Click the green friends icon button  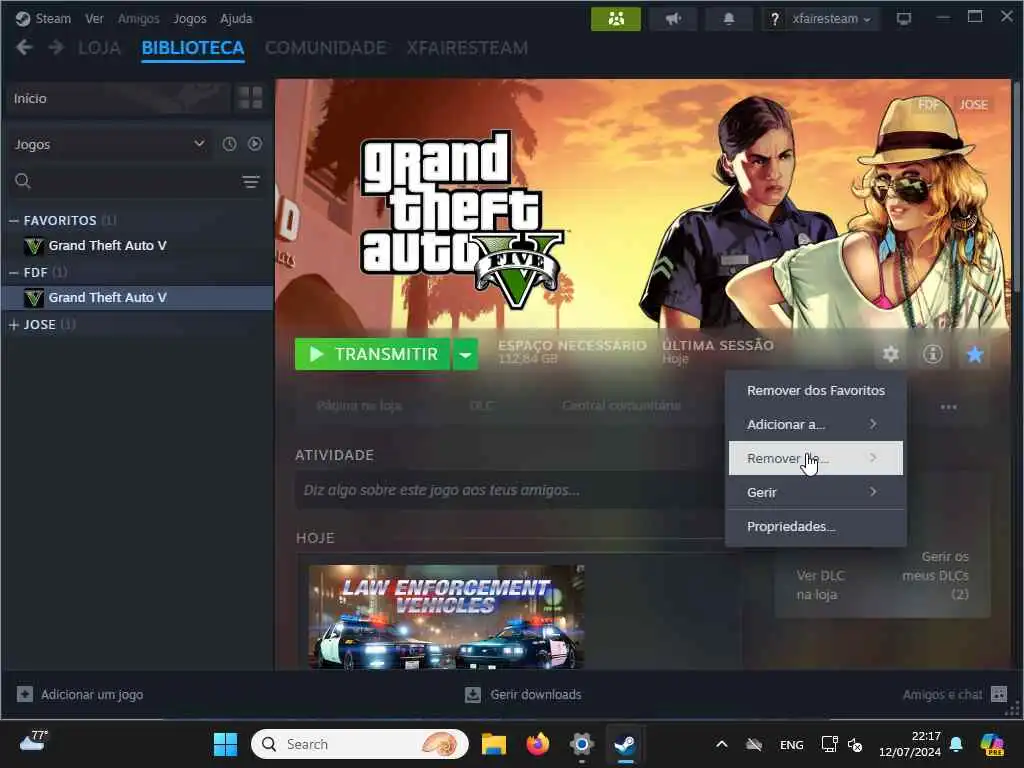615,19
